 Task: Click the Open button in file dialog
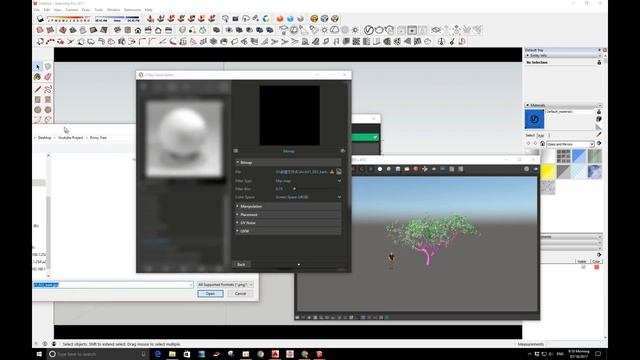tap(210, 293)
